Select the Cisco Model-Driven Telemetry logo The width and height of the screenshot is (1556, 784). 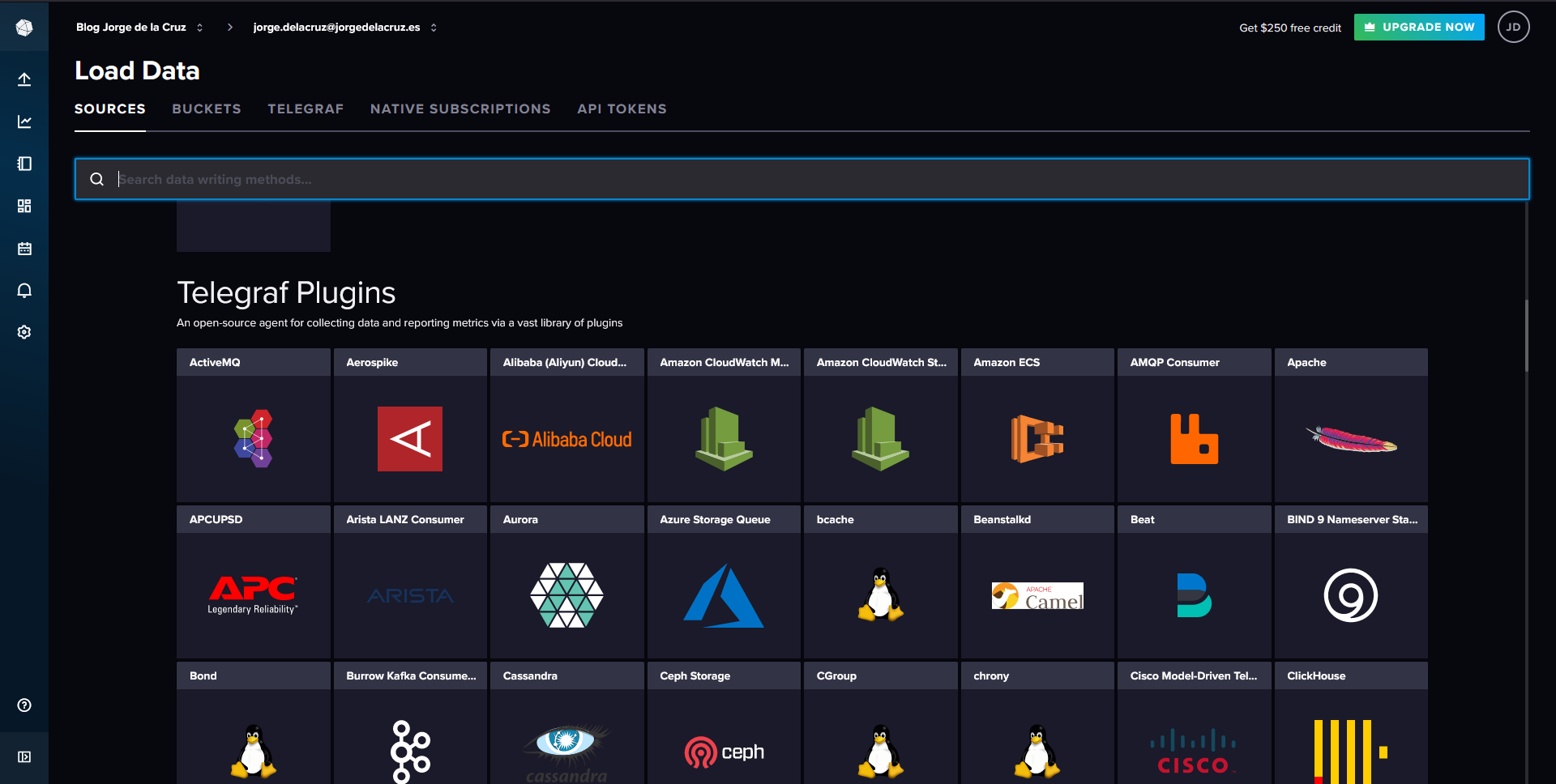tap(1194, 752)
